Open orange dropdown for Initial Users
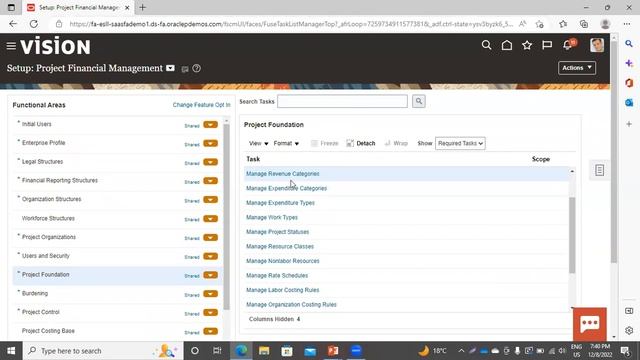This screenshot has height=360, width=640. tap(211, 124)
